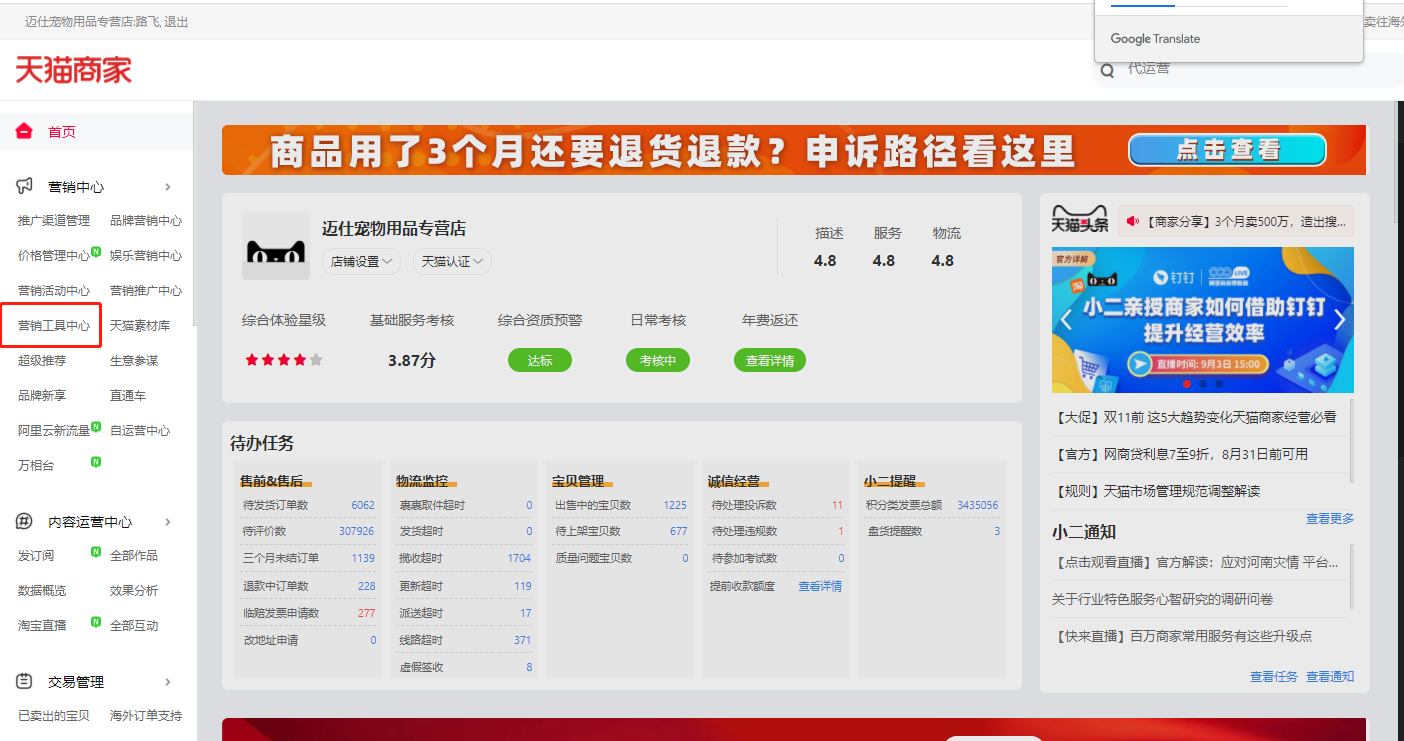Open the 天猫认证 dropdown
The image size is (1404, 741).
[x=452, y=261]
